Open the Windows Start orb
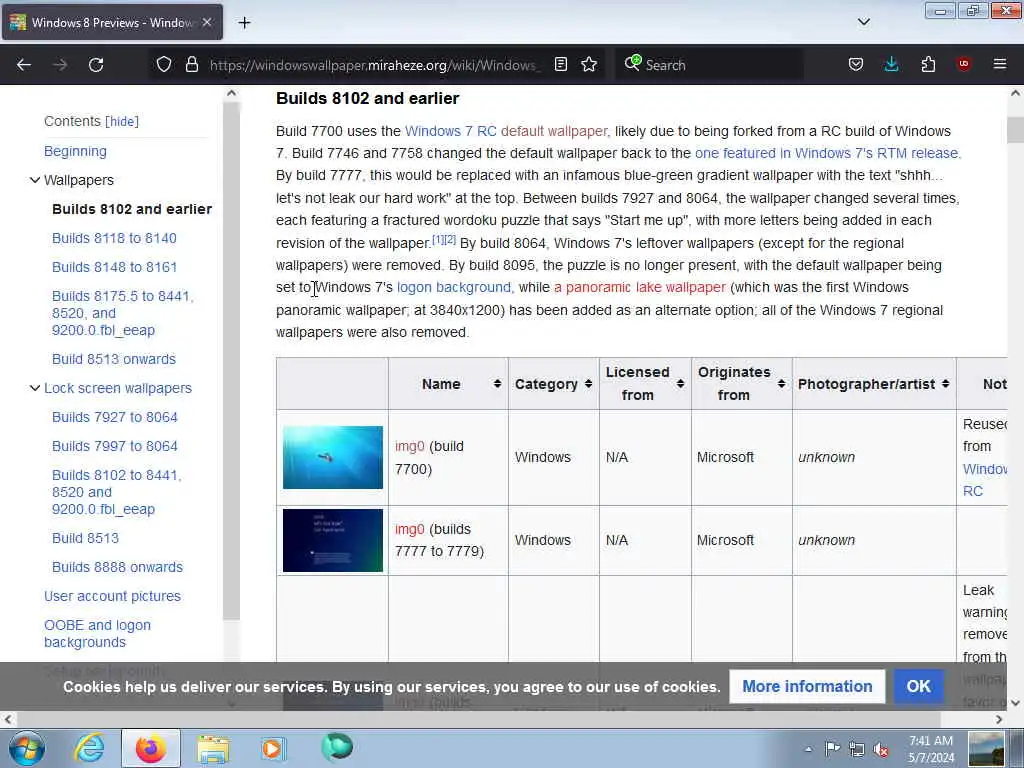This screenshot has width=1024, height=768. [27, 748]
